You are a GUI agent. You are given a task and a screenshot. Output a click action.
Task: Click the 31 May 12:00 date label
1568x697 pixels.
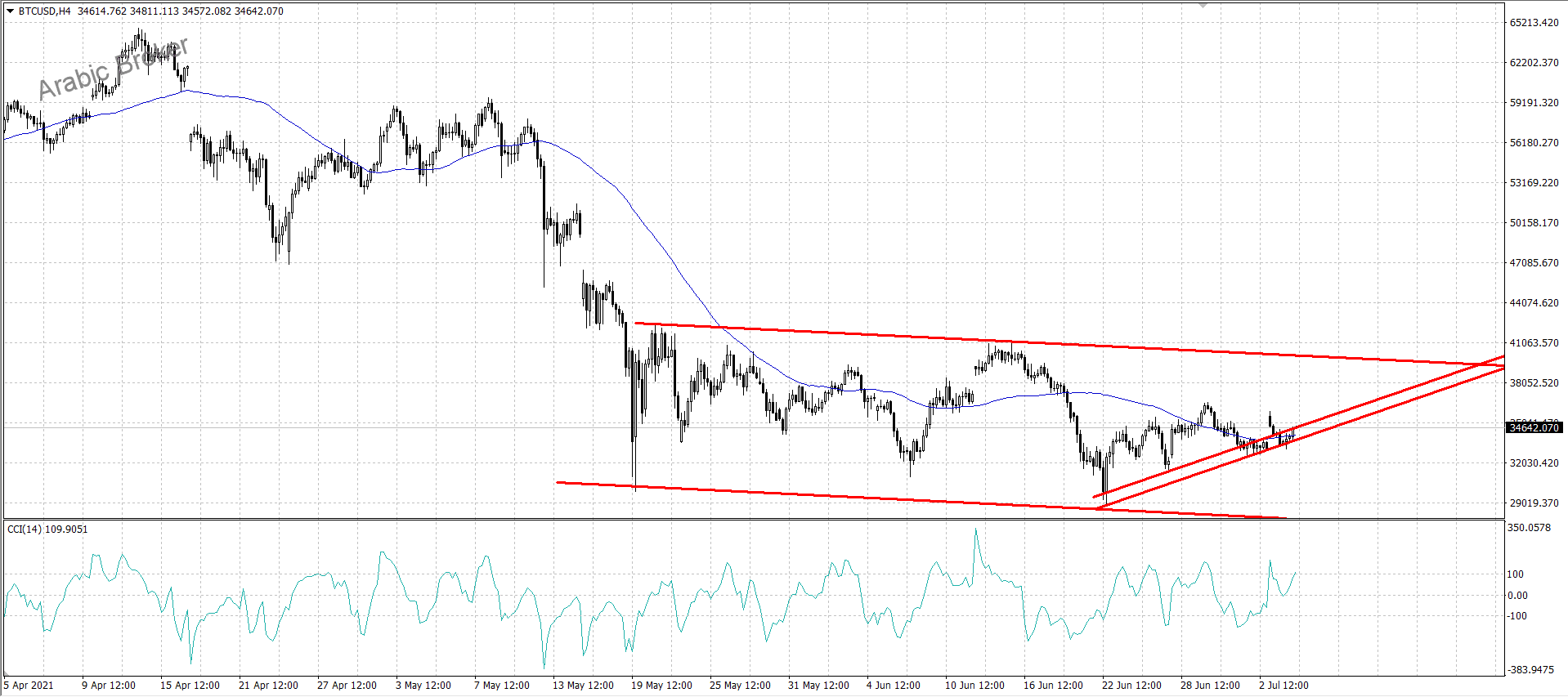click(x=818, y=686)
